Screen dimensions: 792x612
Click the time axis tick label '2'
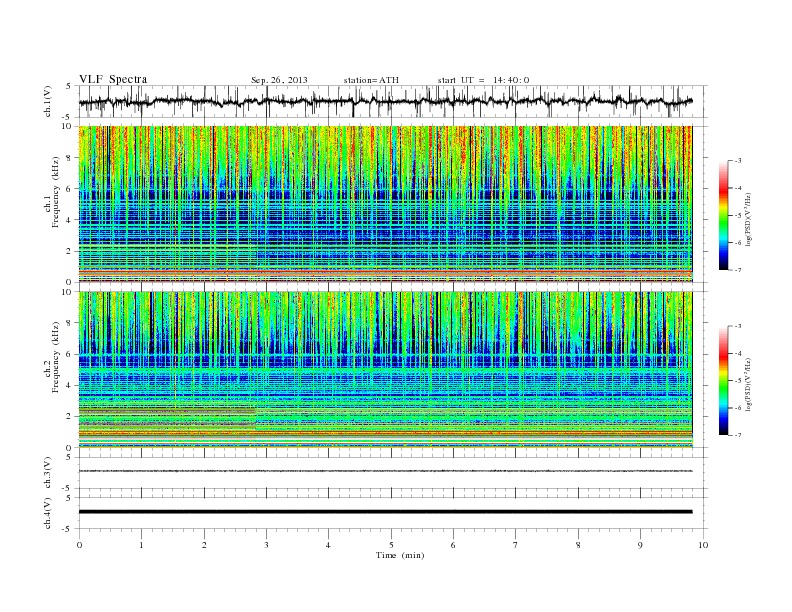[x=204, y=545]
